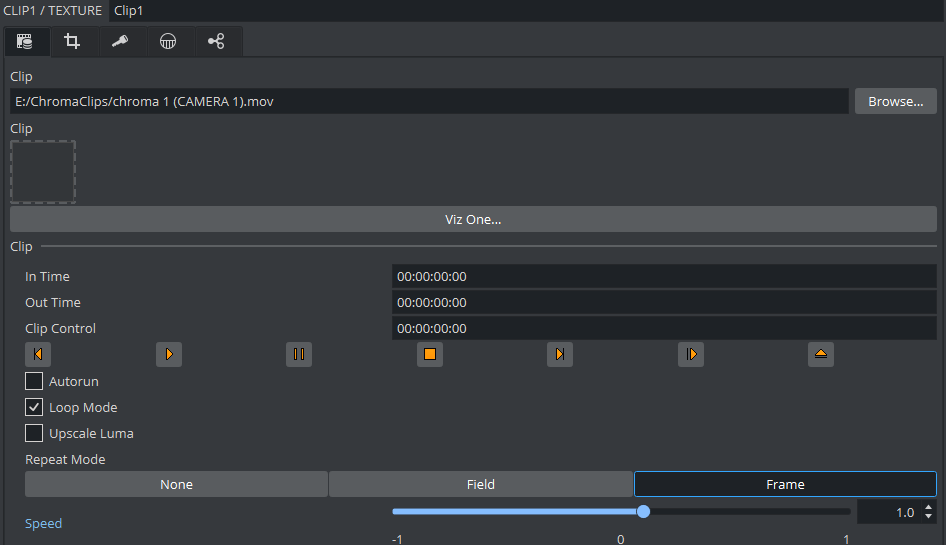Select the clip source tab with film icon
The height and width of the screenshot is (545, 946).
point(25,41)
